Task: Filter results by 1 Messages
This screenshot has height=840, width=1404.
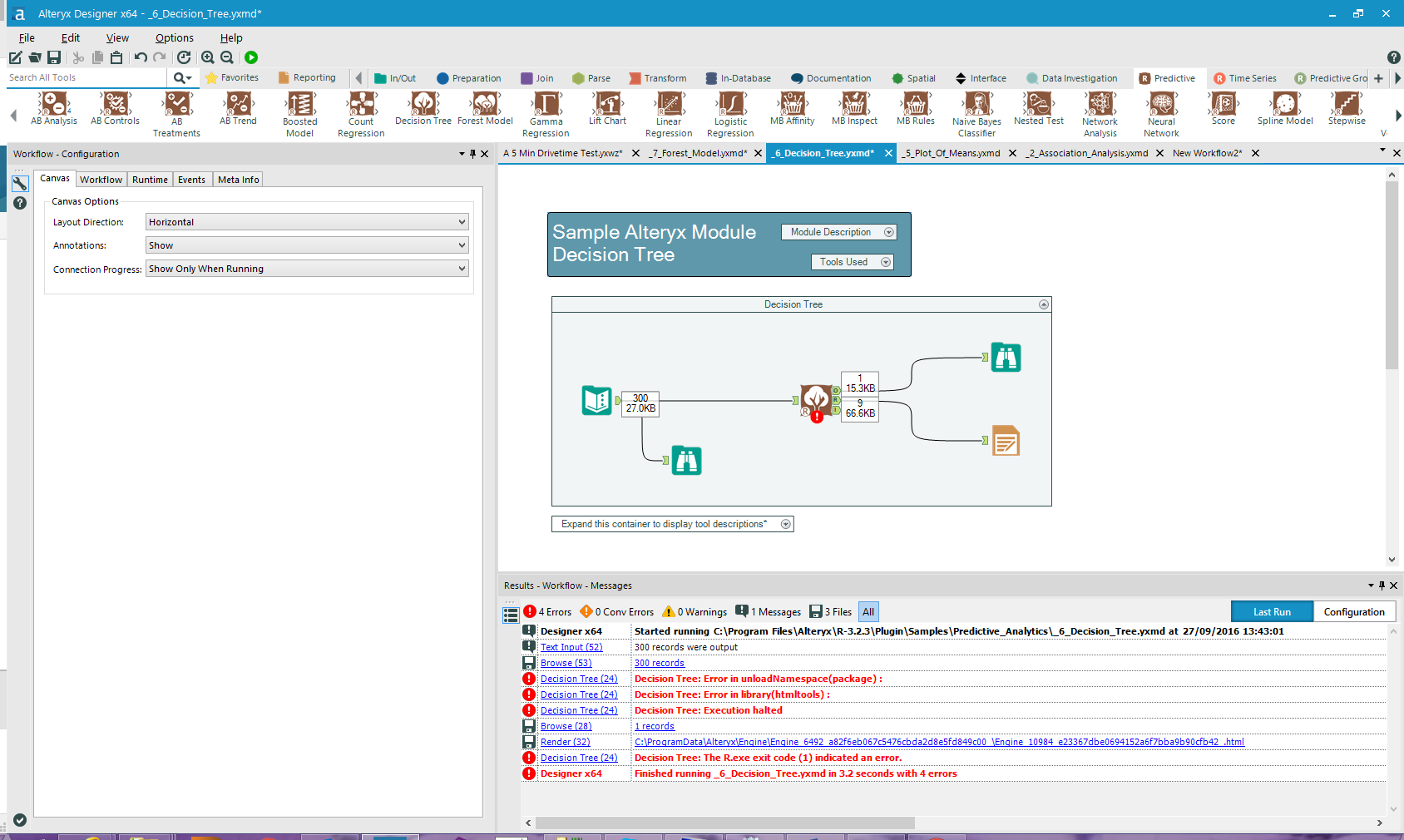Action: click(769, 612)
